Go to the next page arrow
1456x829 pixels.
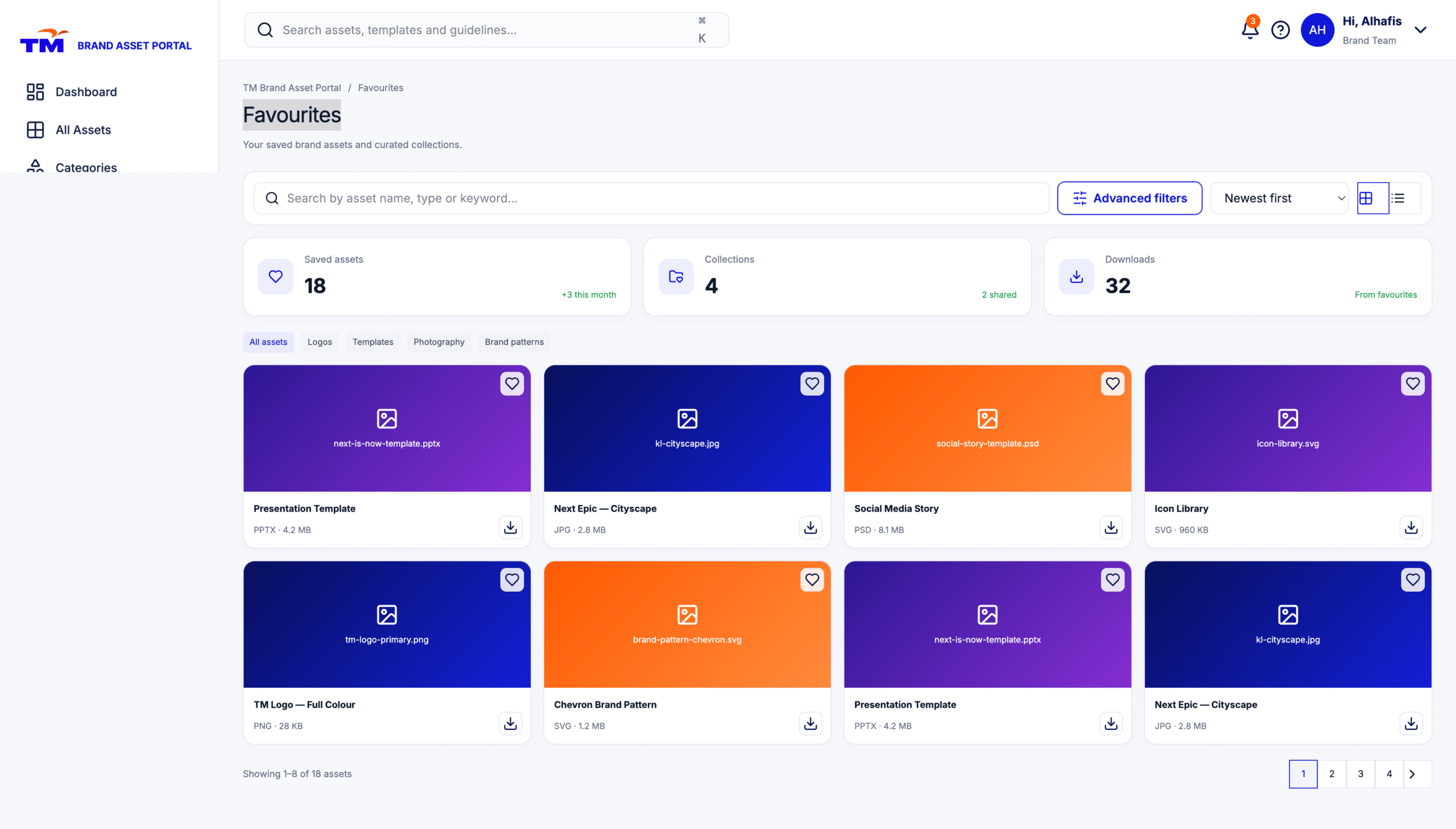point(1417,774)
